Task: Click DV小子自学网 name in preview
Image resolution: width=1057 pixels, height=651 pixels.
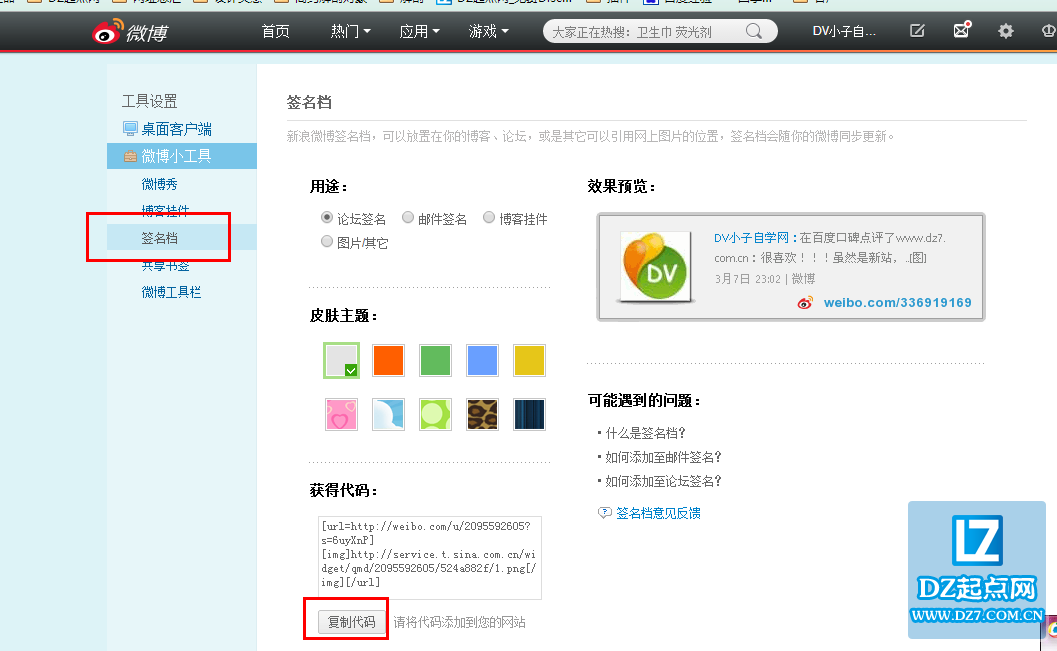Action: (751, 238)
